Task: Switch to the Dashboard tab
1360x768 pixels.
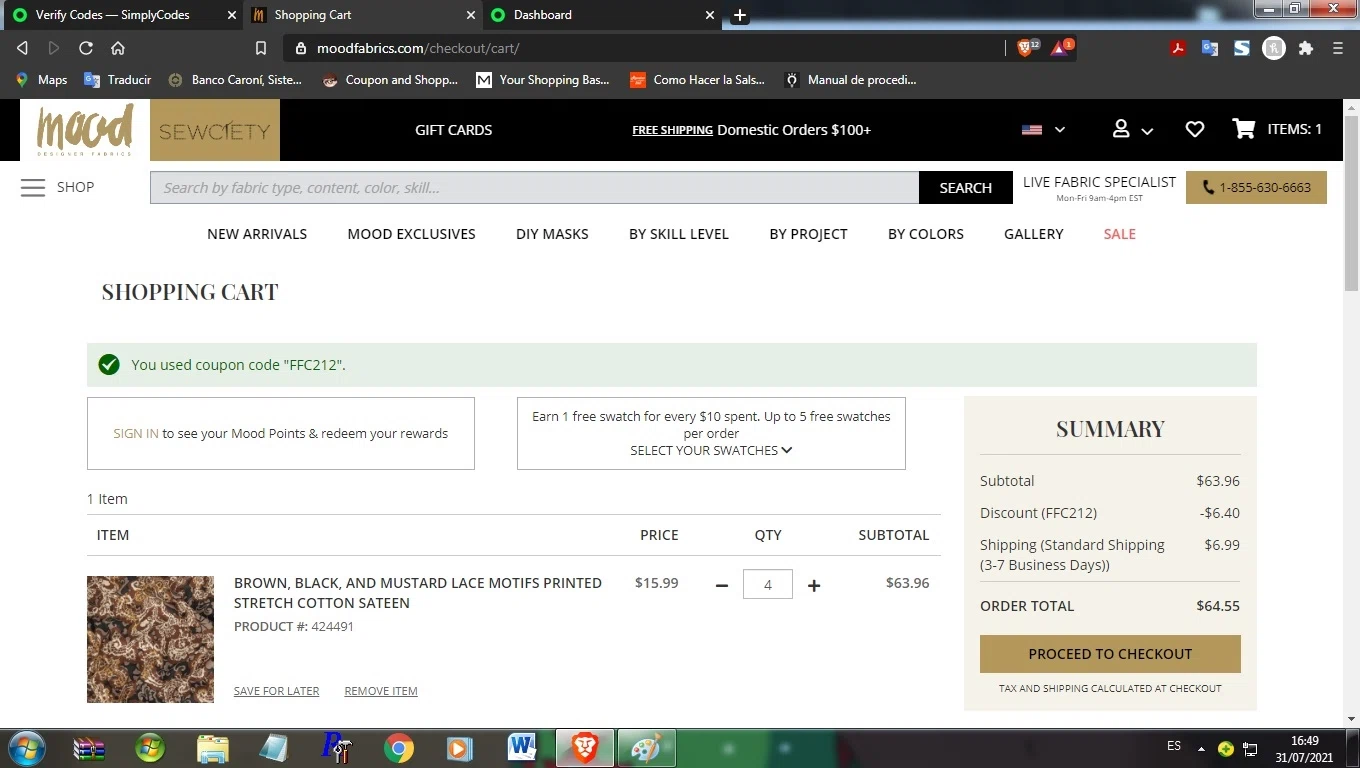Action: coord(603,15)
